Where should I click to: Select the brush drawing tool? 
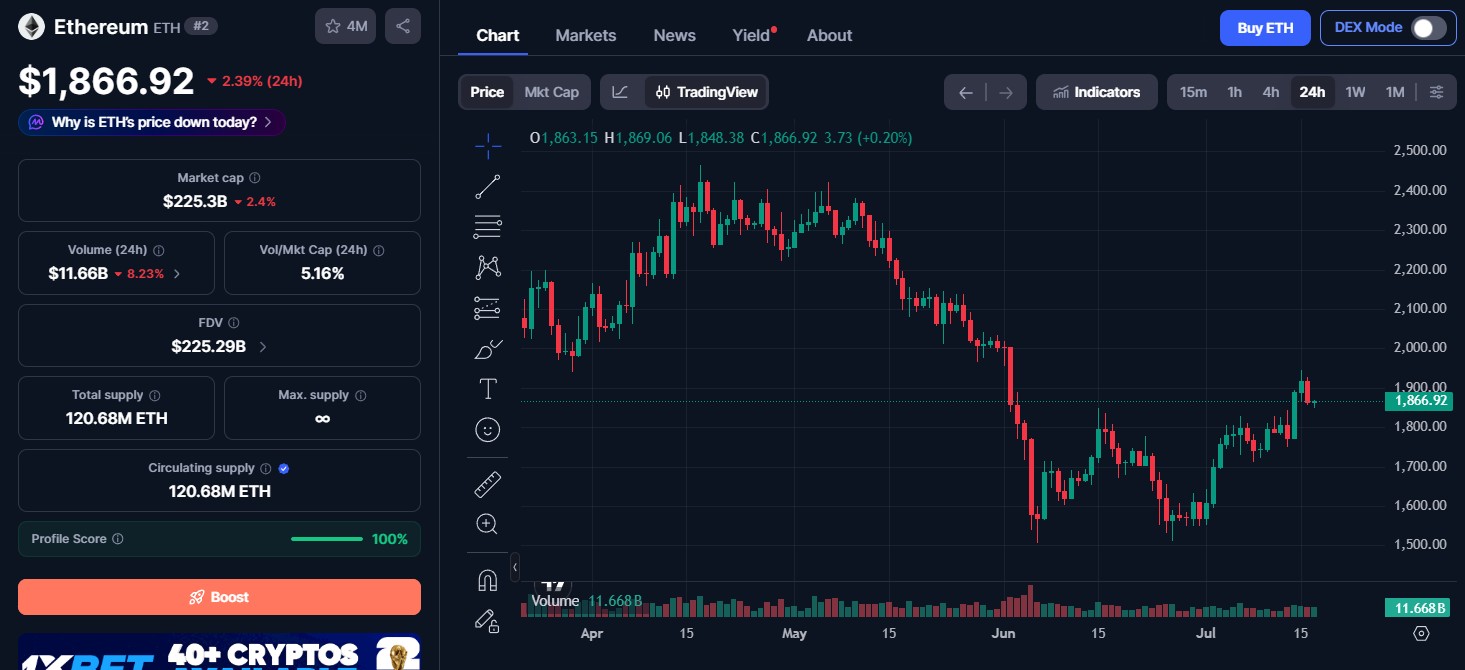point(488,349)
